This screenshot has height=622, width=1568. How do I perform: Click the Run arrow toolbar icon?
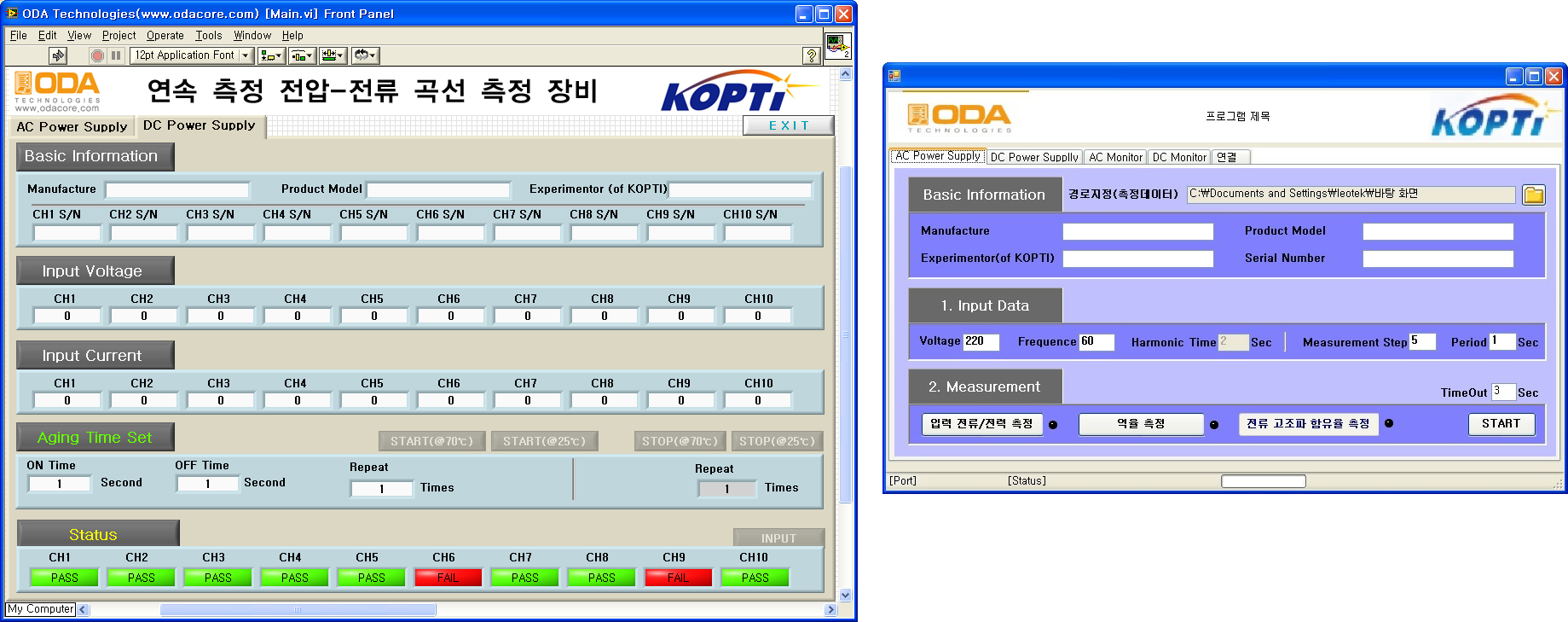58,55
